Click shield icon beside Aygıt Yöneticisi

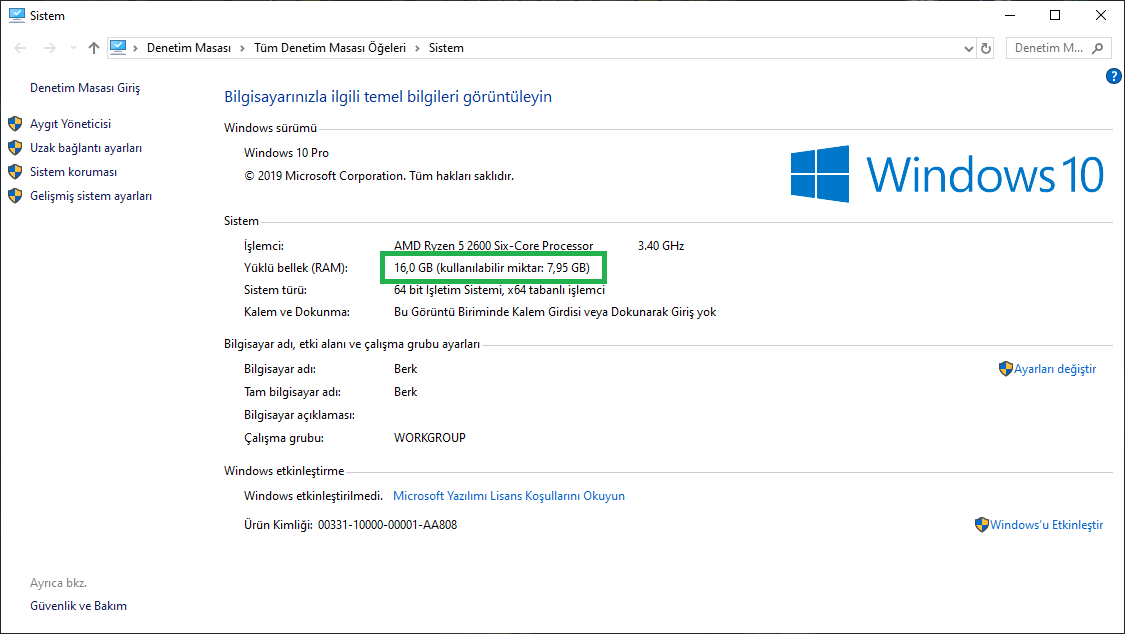tap(15, 124)
